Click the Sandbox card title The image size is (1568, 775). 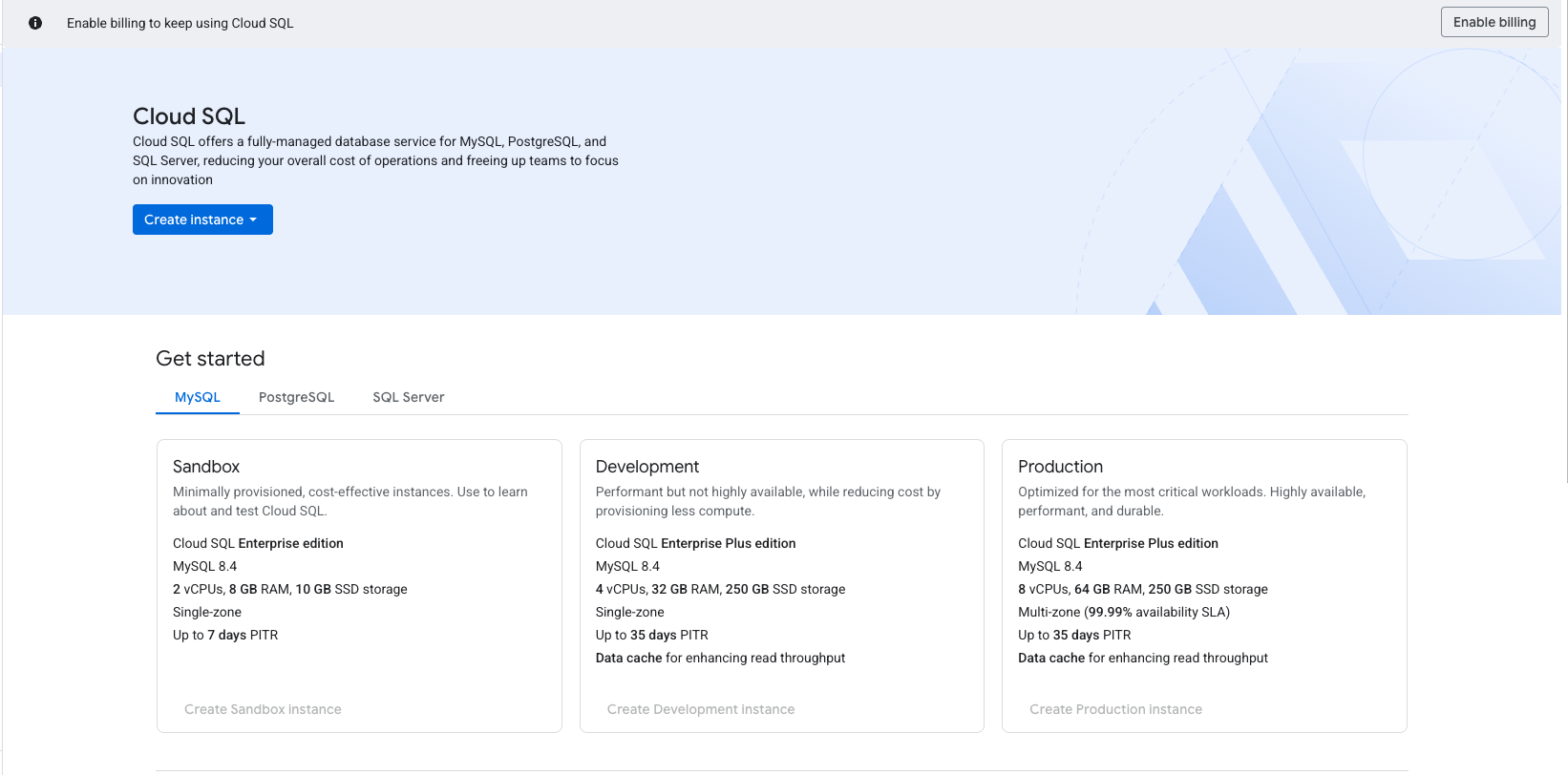(206, 467)
